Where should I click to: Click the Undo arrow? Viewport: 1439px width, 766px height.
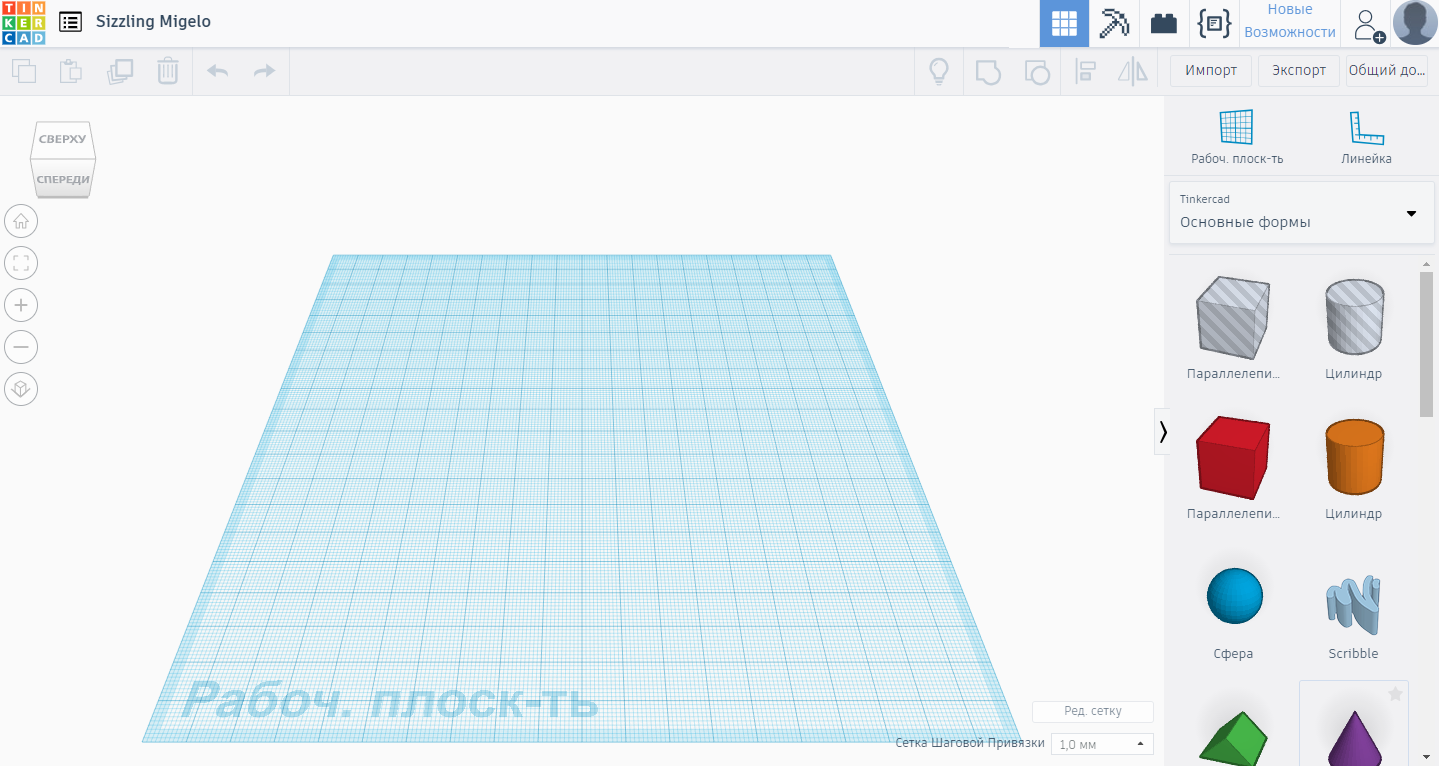tap(217, 71)
